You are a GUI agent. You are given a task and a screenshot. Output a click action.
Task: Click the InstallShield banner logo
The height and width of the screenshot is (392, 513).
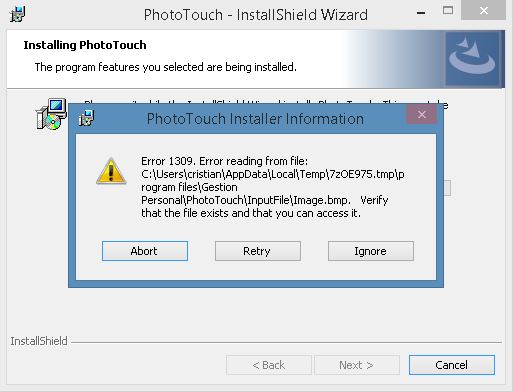(473, 59)
